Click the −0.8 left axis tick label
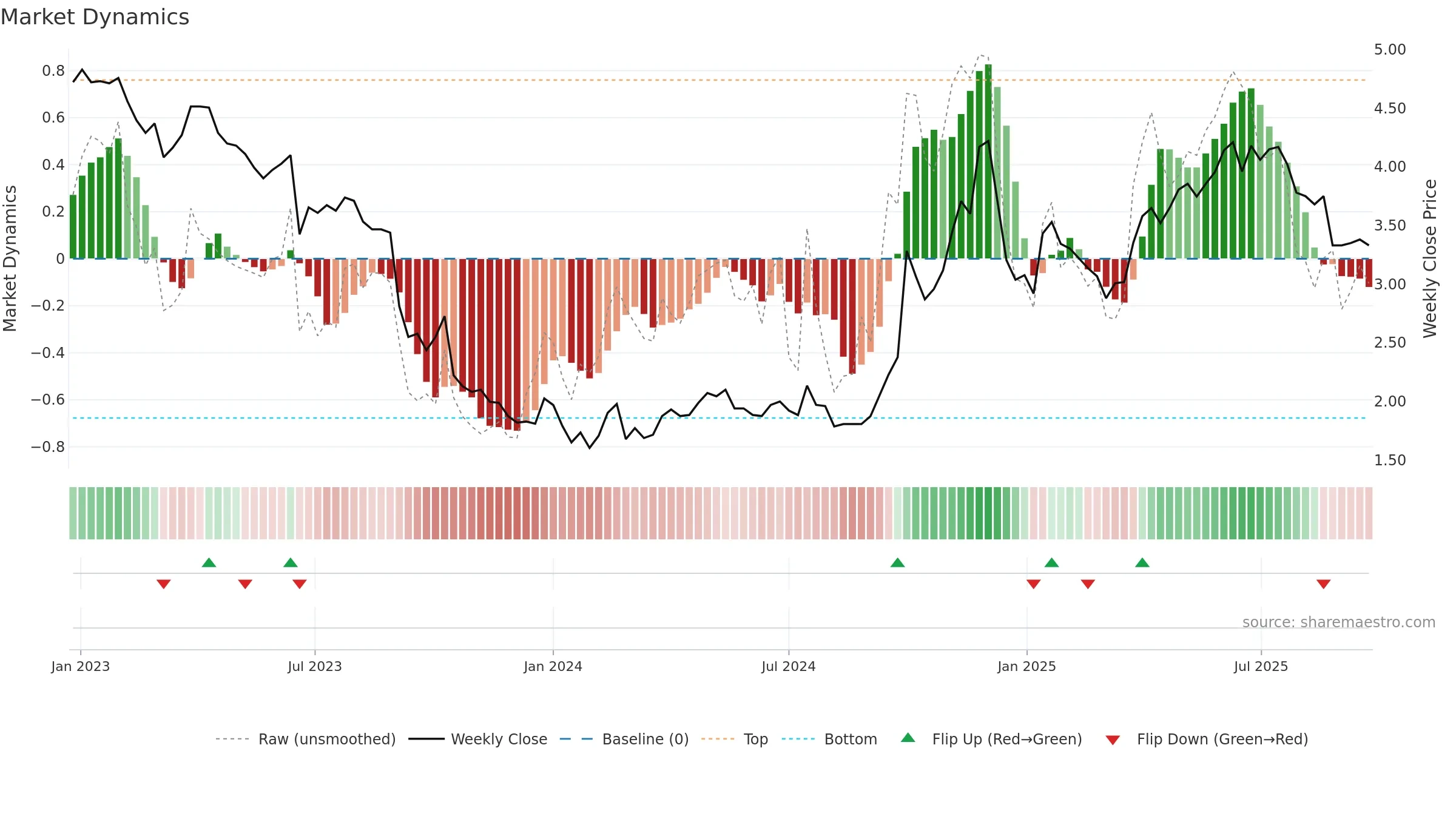 click(48, 447)
